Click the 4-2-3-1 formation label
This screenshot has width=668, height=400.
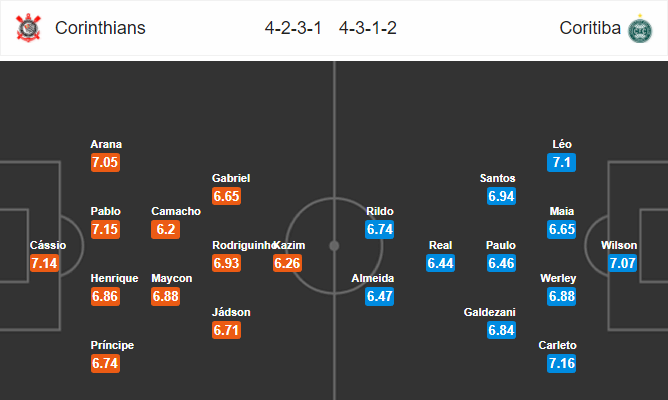point(293,28)
